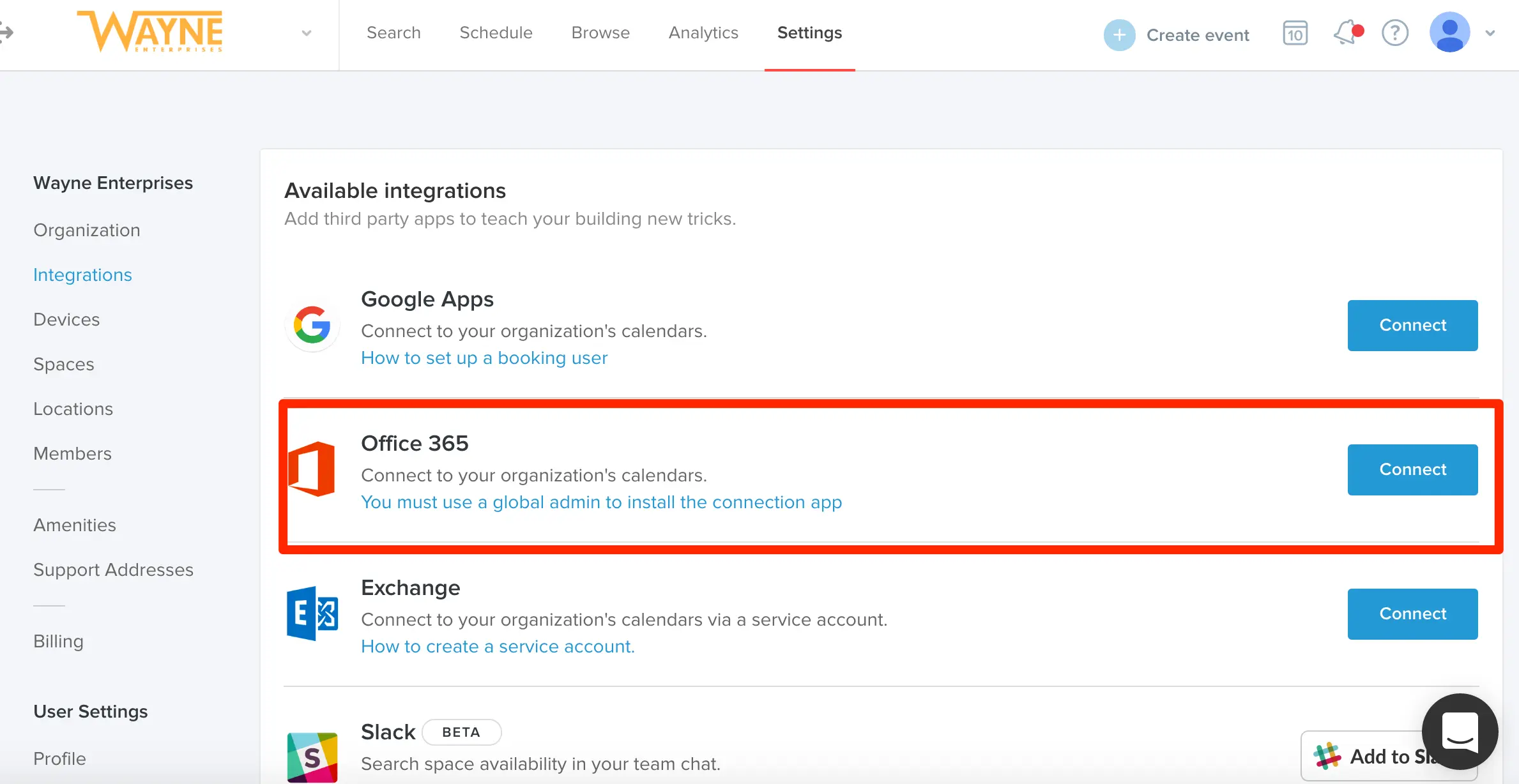Connect the Exchange integration
Viewport: 1519px width, 784px height.
[x=1412, y=614]
